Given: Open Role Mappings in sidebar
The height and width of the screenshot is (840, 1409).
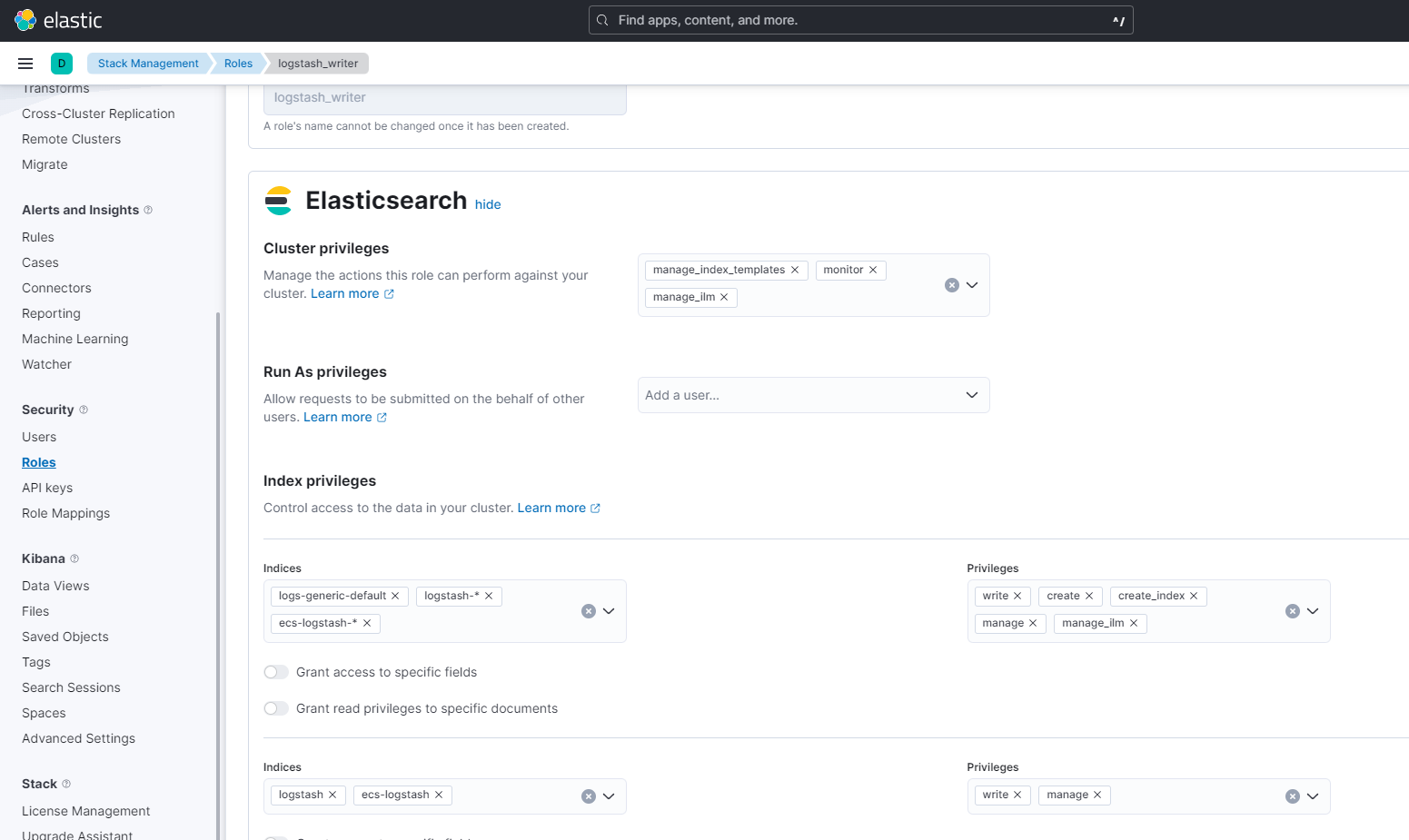Looking at the screenshot, I should [x=65, y=513].
